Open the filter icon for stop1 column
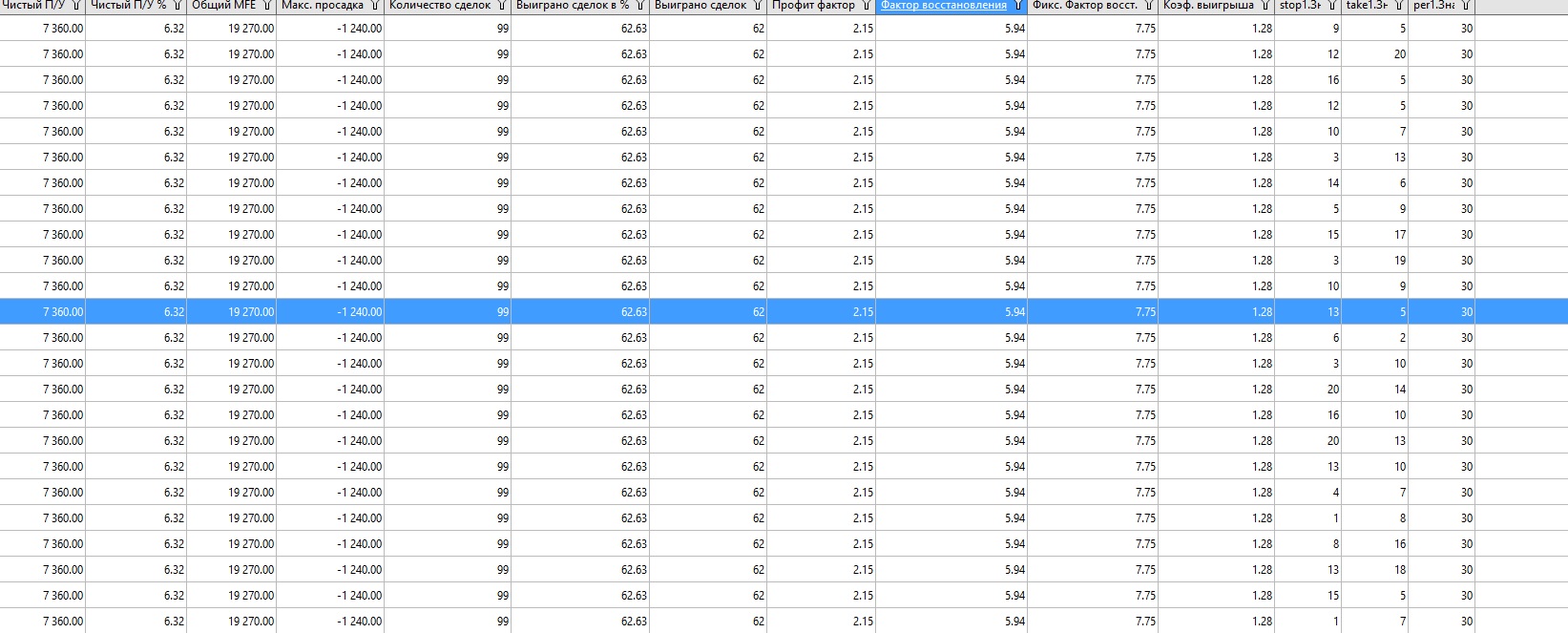 tap(1332, 6)
